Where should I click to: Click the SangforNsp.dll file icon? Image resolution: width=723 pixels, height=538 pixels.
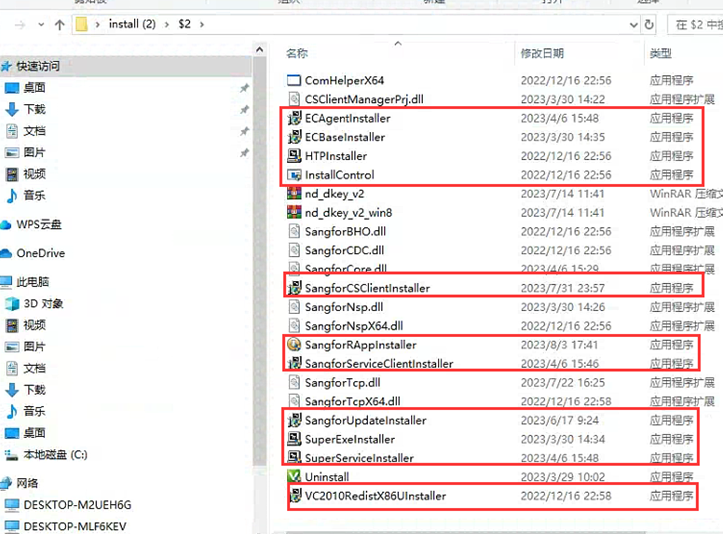294,307
